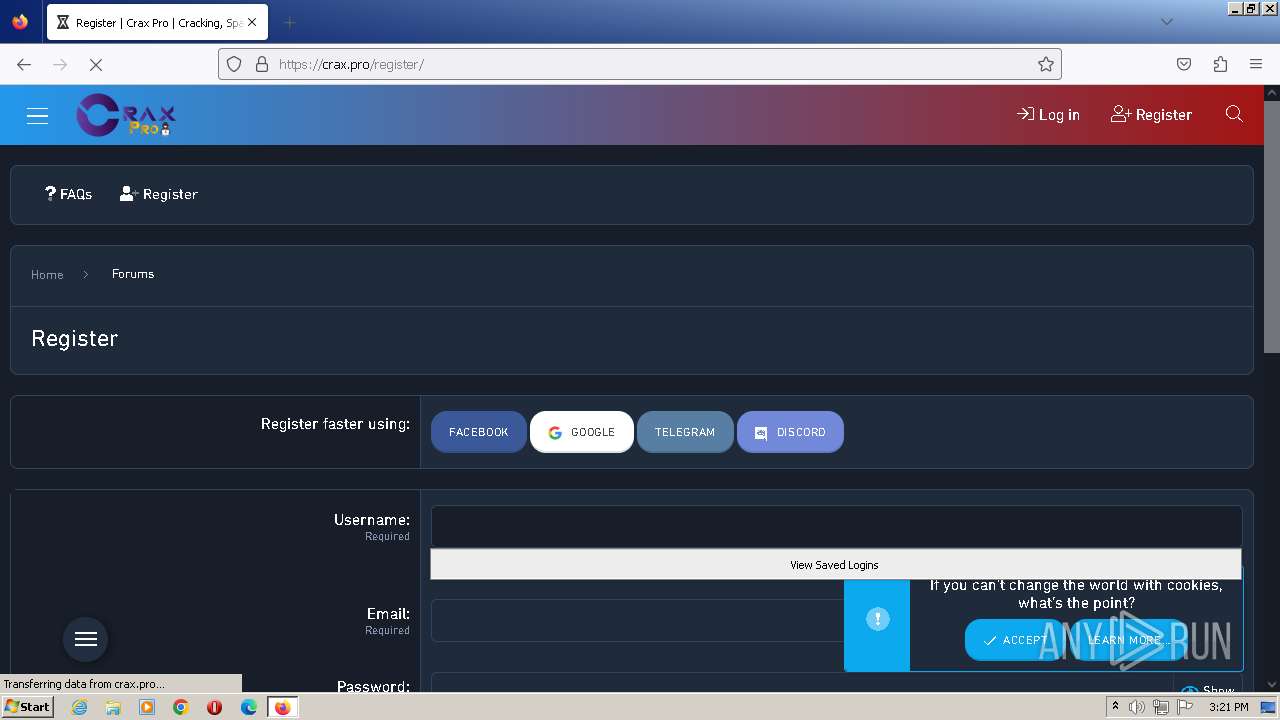The image size is (1280, 720).
Task: Click View Saved Logins option
Action: [836, 565]
